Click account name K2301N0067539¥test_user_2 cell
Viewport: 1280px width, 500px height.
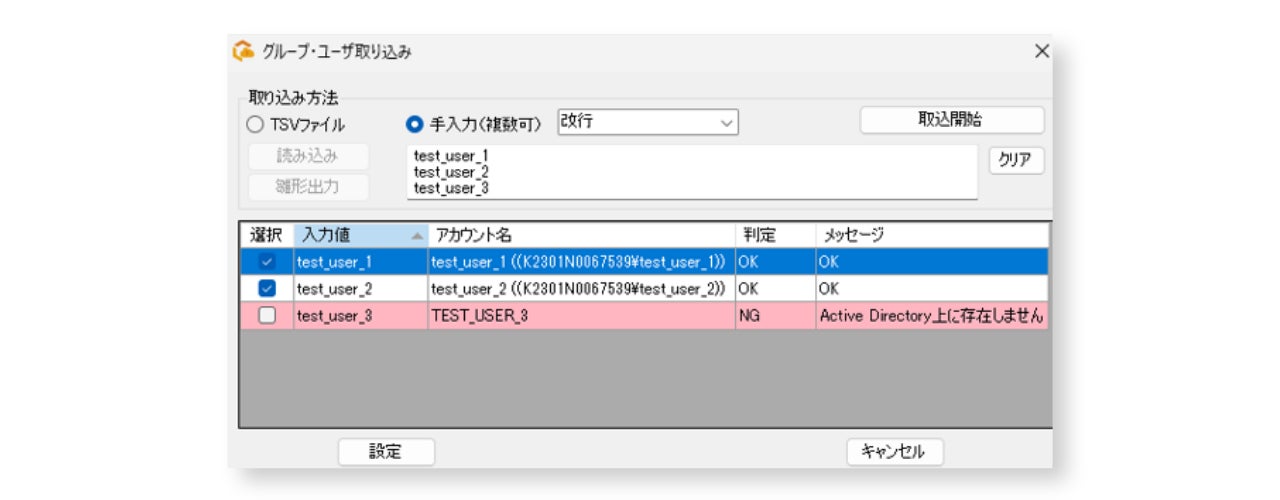tap(581, 288)
